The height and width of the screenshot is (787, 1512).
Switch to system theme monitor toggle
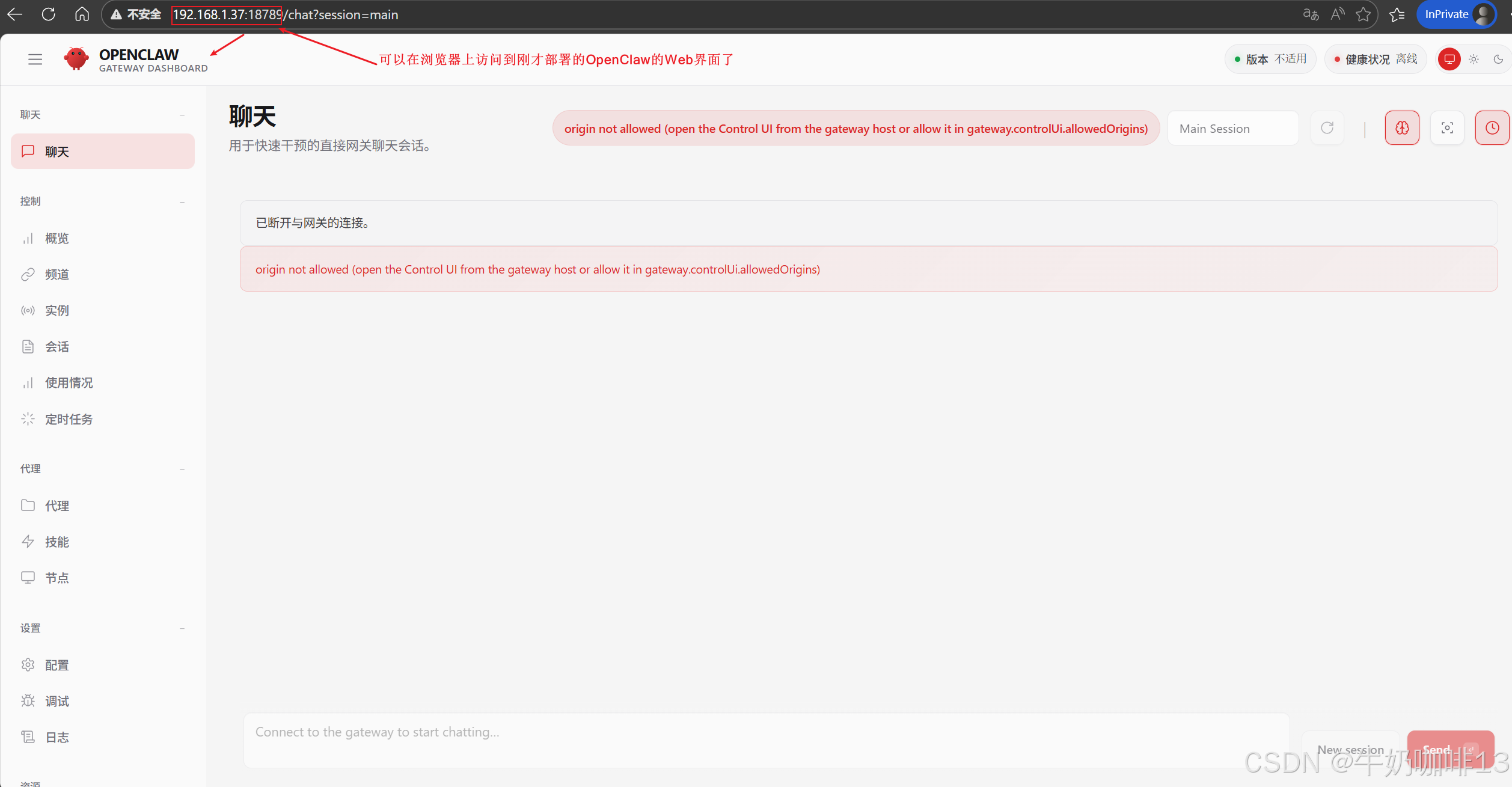point(1449,59)
